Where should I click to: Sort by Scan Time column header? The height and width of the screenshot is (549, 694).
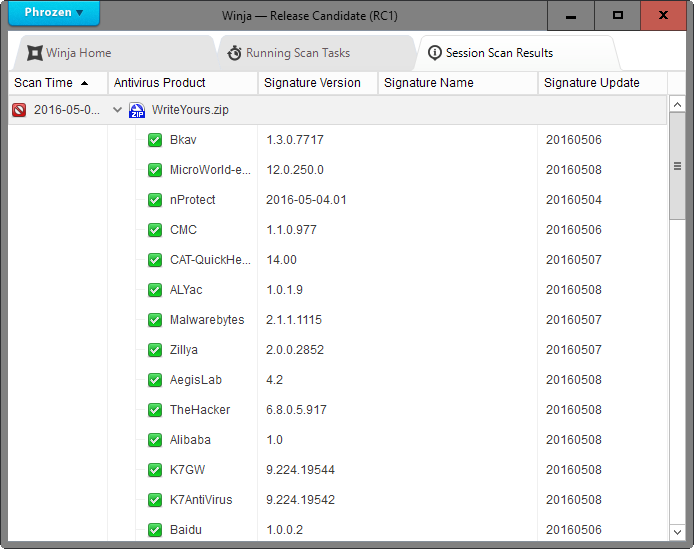point(58,83)
